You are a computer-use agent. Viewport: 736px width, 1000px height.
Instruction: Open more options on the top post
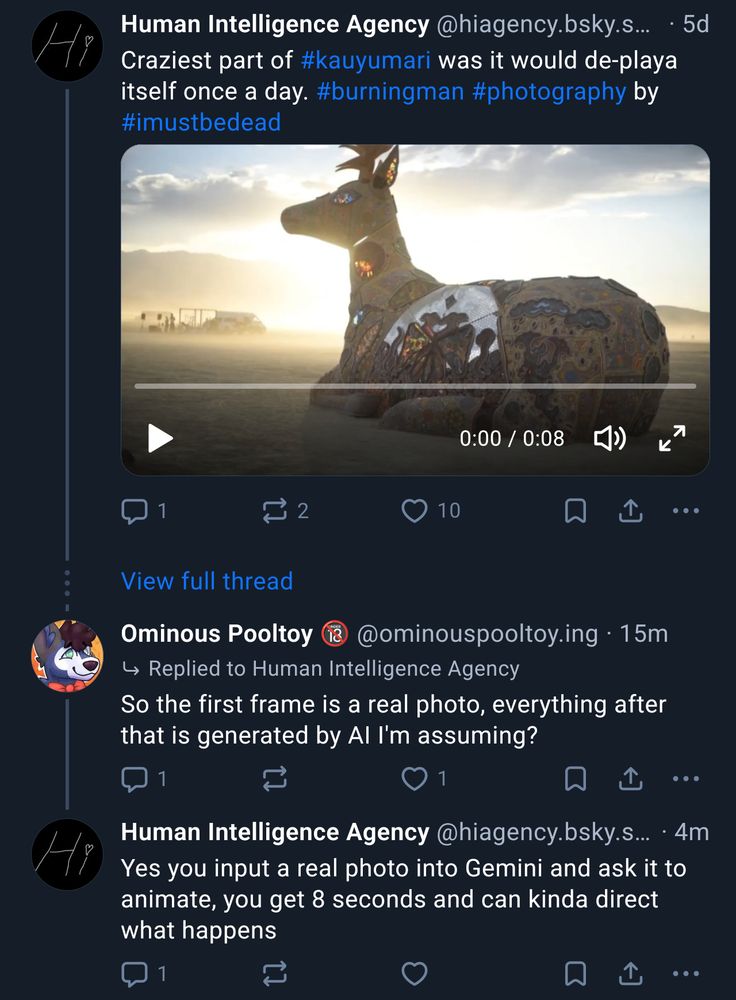(686, 511)
